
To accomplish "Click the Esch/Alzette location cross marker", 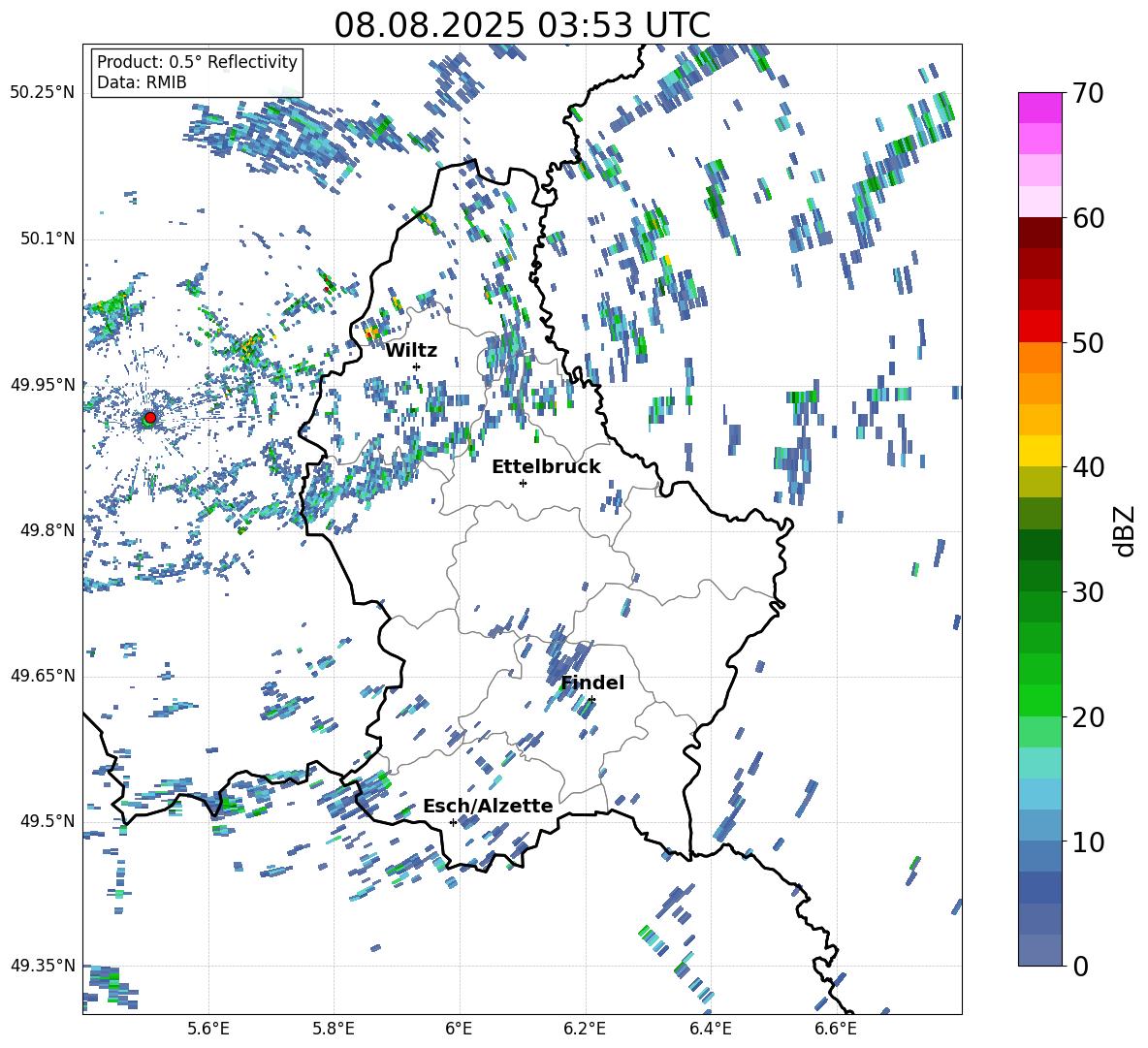I will [453, 822].
